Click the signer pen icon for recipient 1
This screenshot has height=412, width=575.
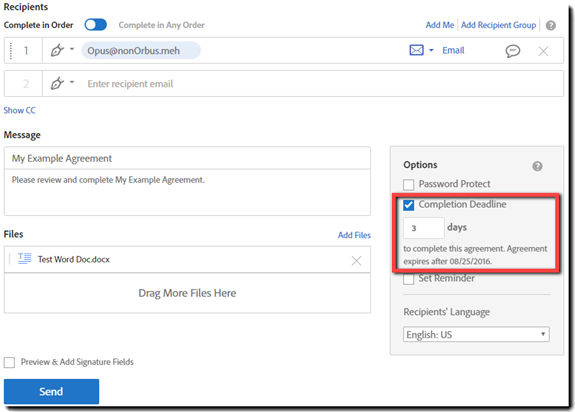pyautogui.click(x=57, y=50)
